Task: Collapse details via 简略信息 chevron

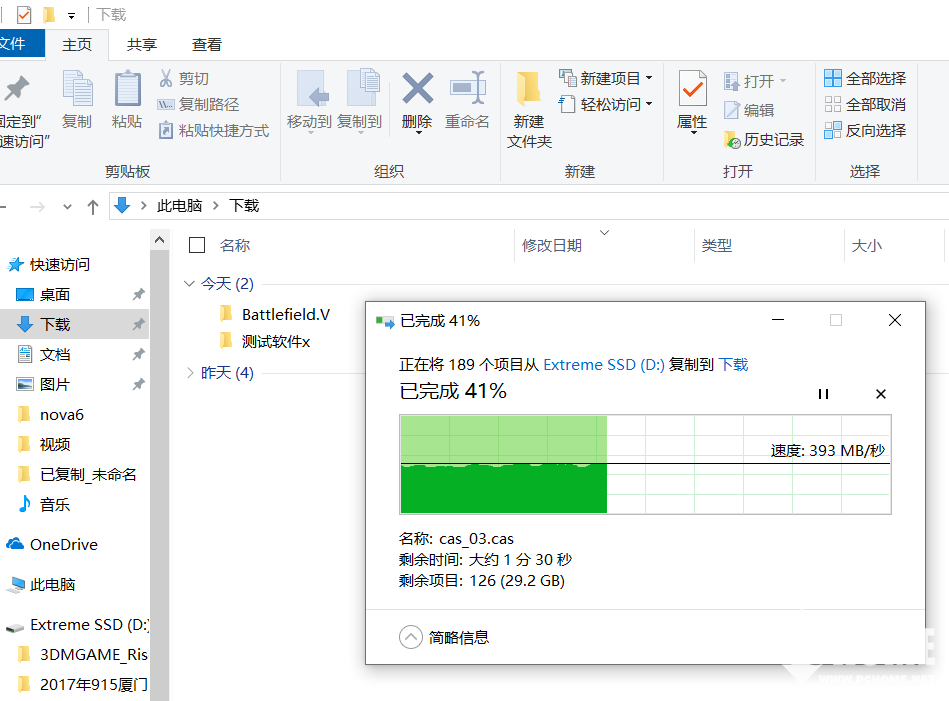Action: coord(411,637)
